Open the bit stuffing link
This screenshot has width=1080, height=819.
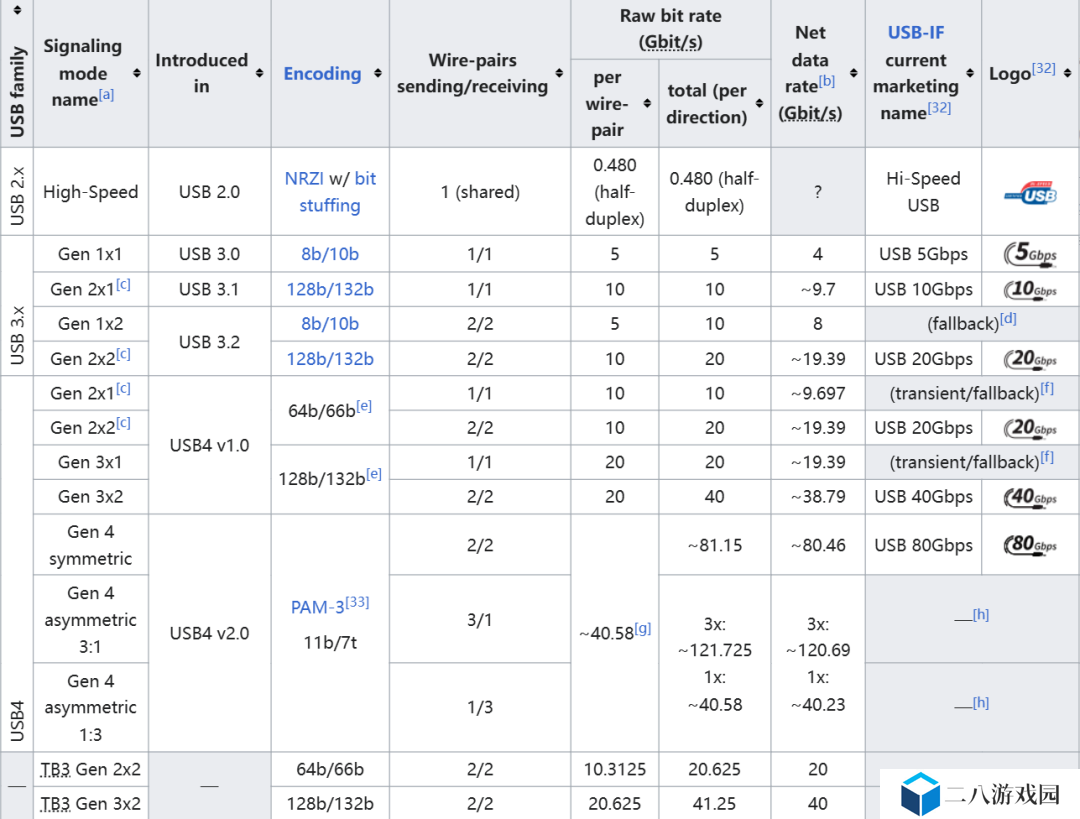click(x=338, y=191)
